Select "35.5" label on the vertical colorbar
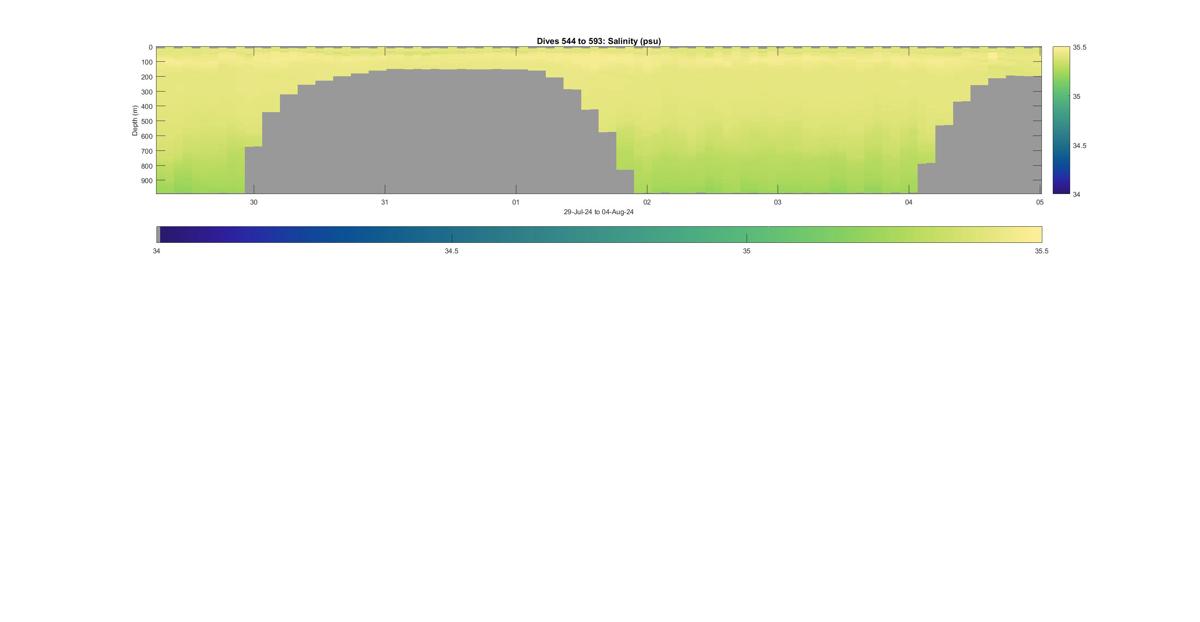 click(x=1080, y=47)
